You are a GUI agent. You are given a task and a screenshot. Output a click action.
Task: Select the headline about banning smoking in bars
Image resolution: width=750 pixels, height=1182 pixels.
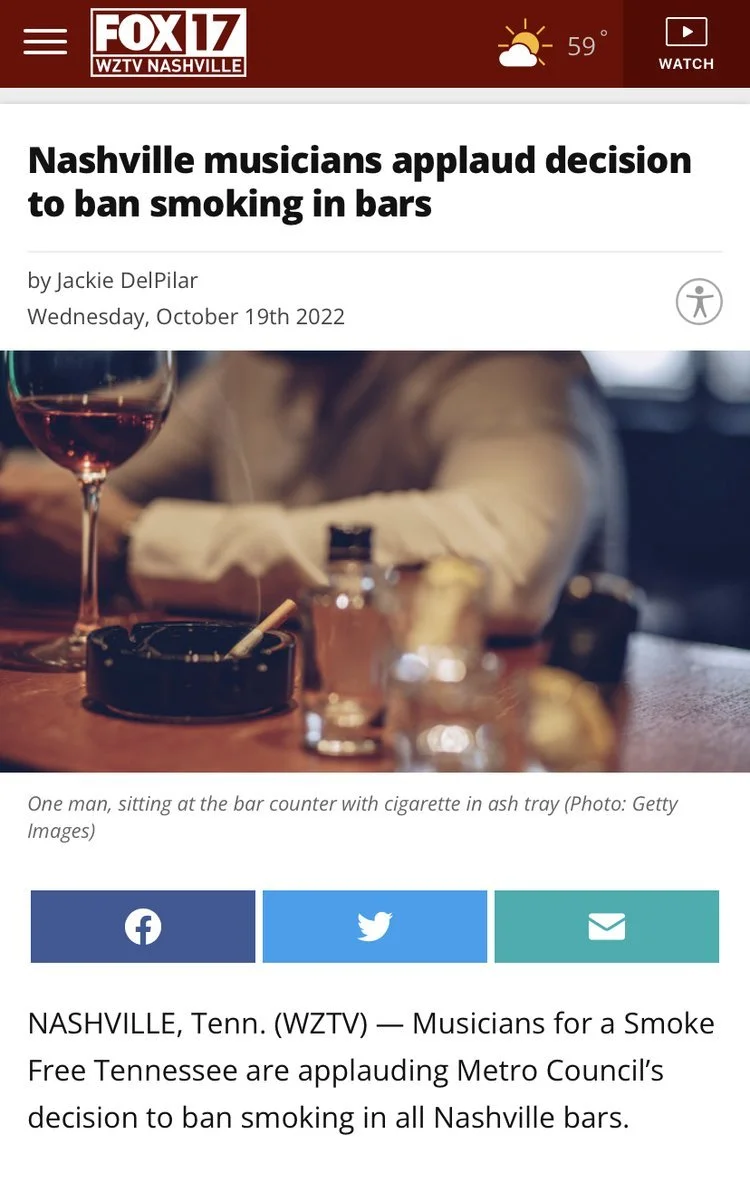tap(360, 182)
